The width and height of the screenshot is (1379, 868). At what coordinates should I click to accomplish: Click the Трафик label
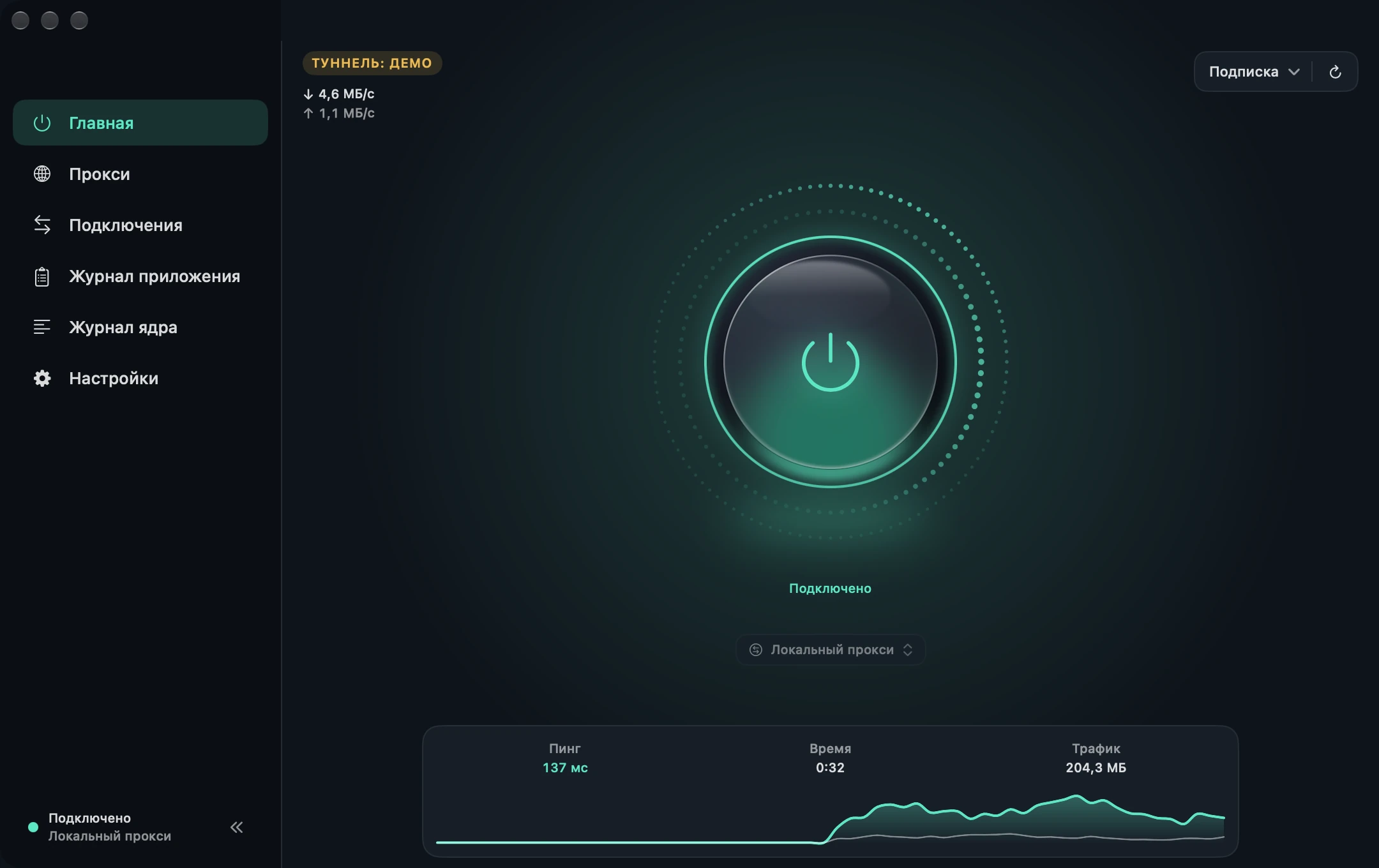[1096, 749]
